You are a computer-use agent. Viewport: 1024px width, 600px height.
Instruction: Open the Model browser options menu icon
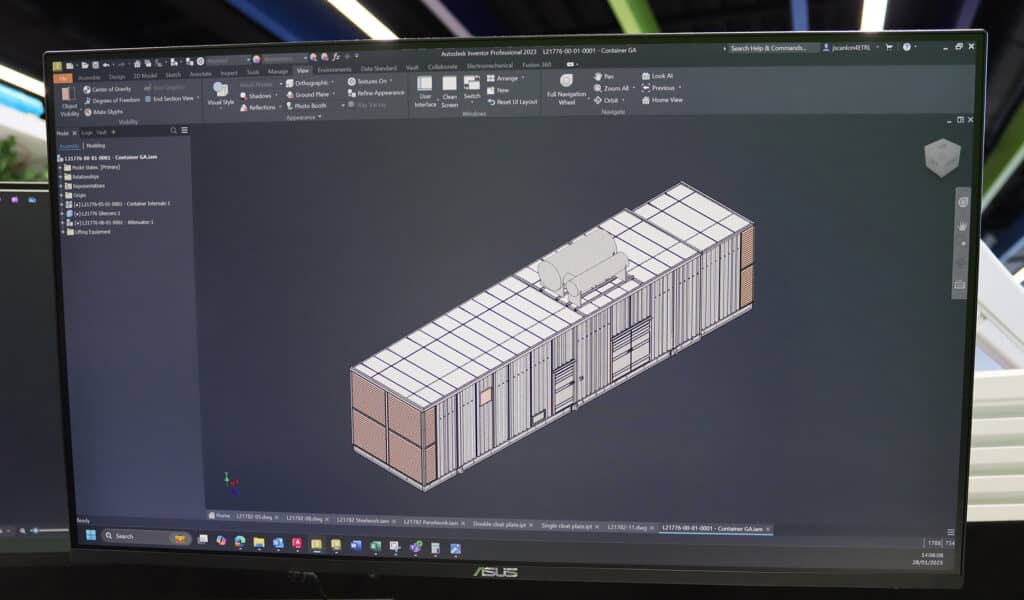185,131
